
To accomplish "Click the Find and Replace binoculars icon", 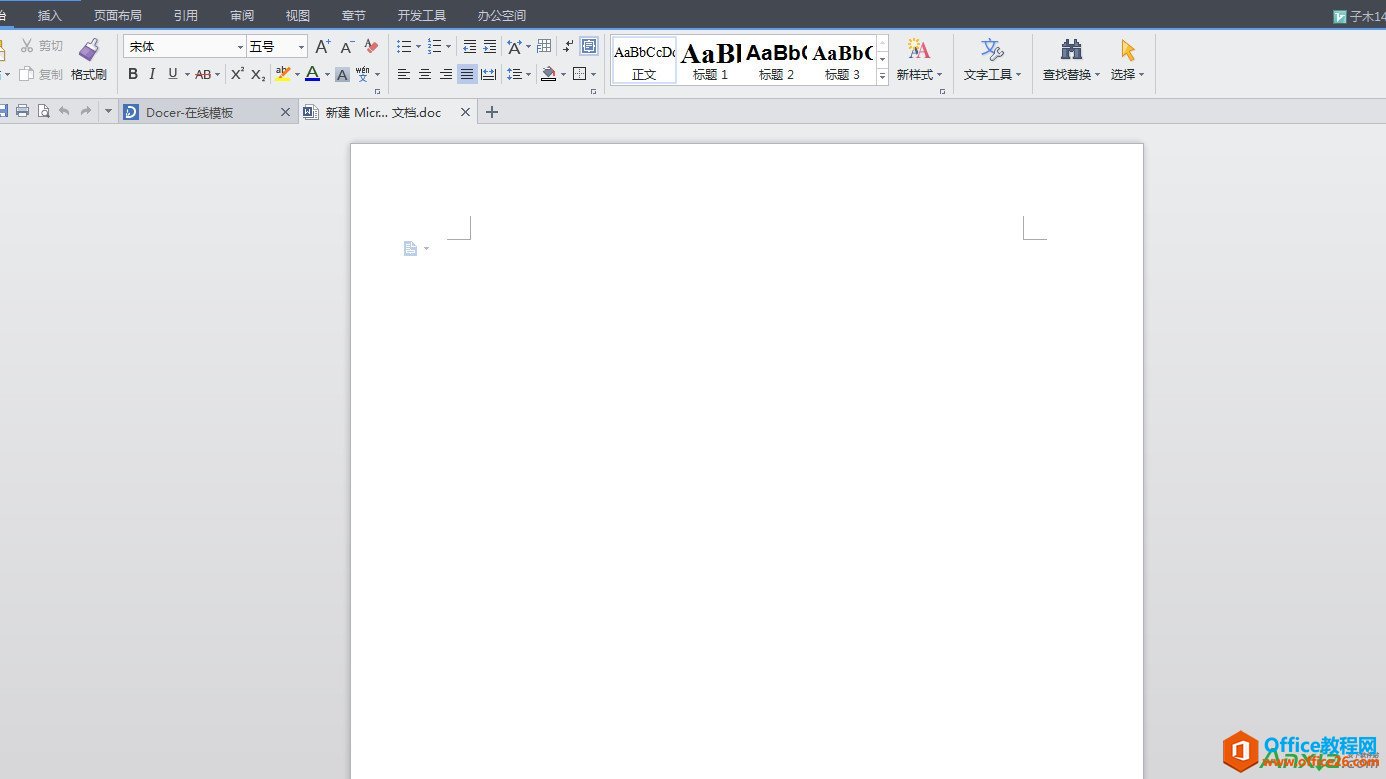I will [1071, 49].
